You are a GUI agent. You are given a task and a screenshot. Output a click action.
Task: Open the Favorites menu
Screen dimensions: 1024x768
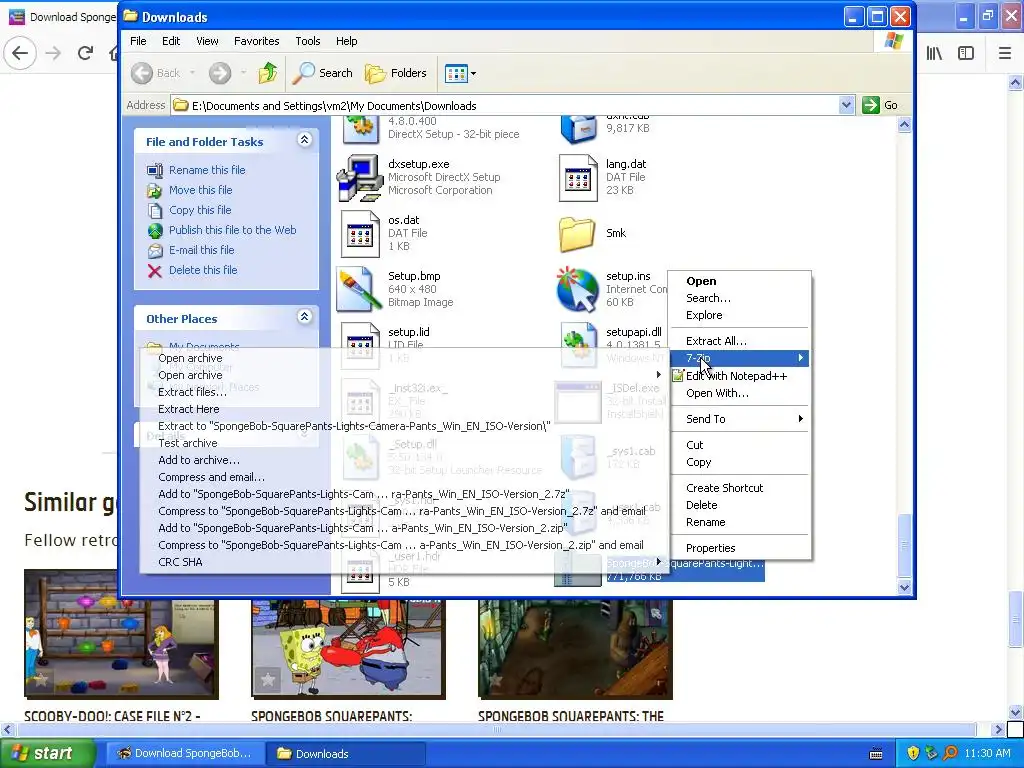(257, 41)
